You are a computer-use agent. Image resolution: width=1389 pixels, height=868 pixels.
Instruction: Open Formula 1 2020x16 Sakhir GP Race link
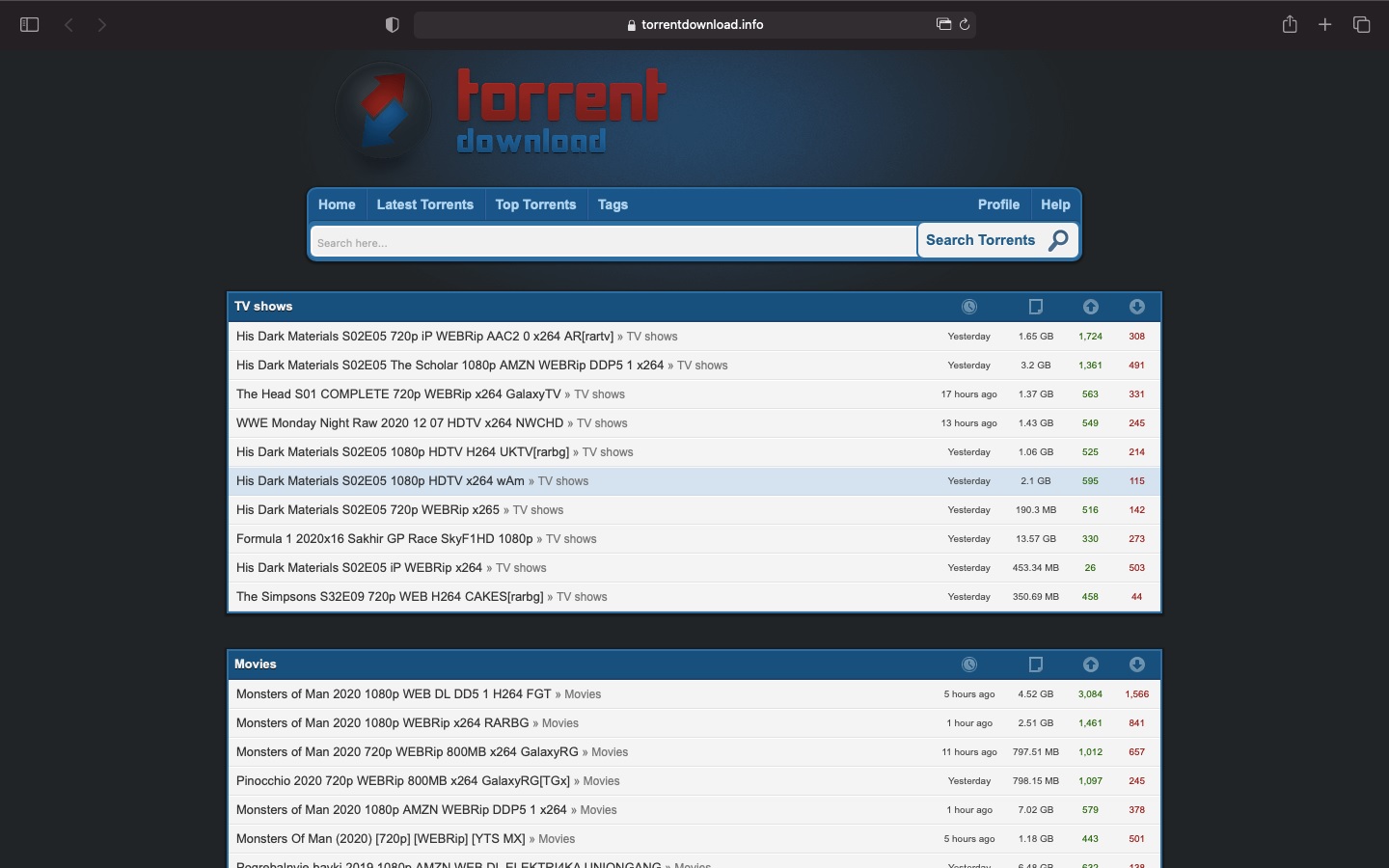coord(384,539)
